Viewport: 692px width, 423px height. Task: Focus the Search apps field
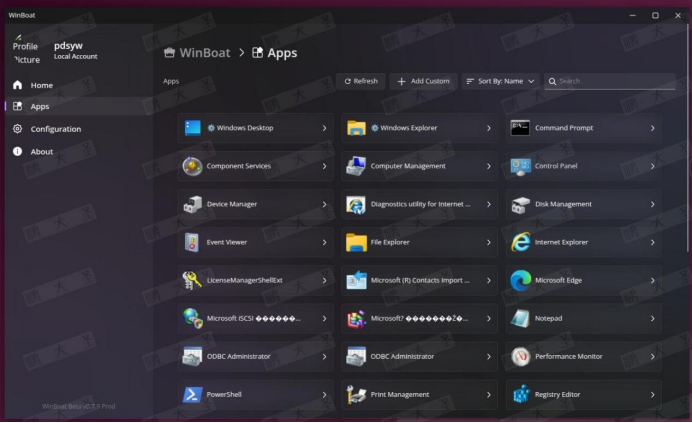point(614,81)
